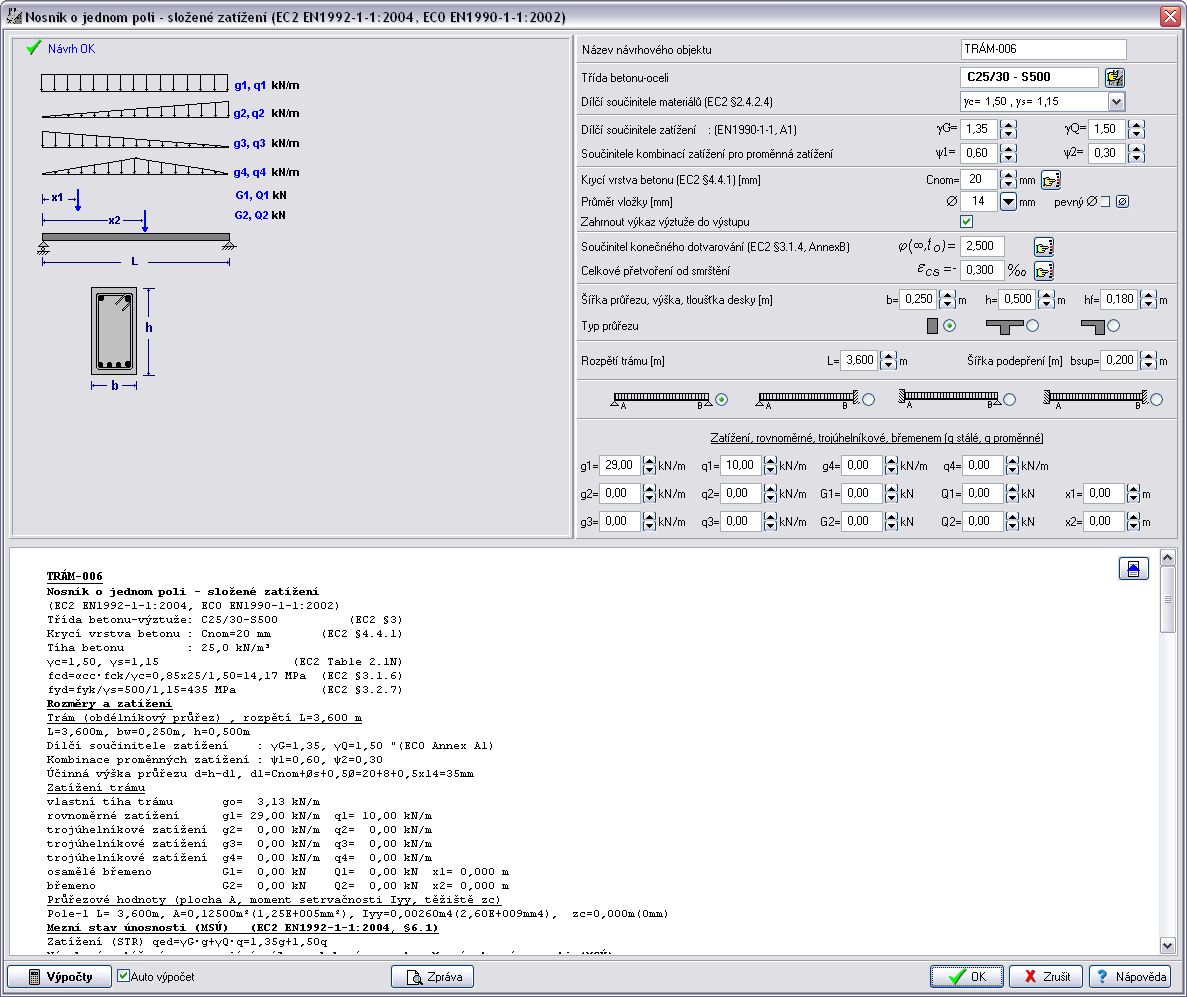
Task: Toggle 'pevný Ø' checkbox
Action: click(x=1105, y=201)
